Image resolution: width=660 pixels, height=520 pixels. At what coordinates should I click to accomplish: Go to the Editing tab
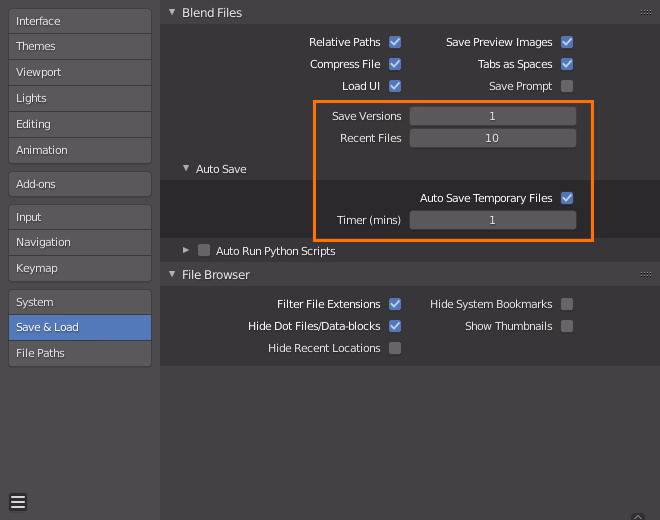80,125
